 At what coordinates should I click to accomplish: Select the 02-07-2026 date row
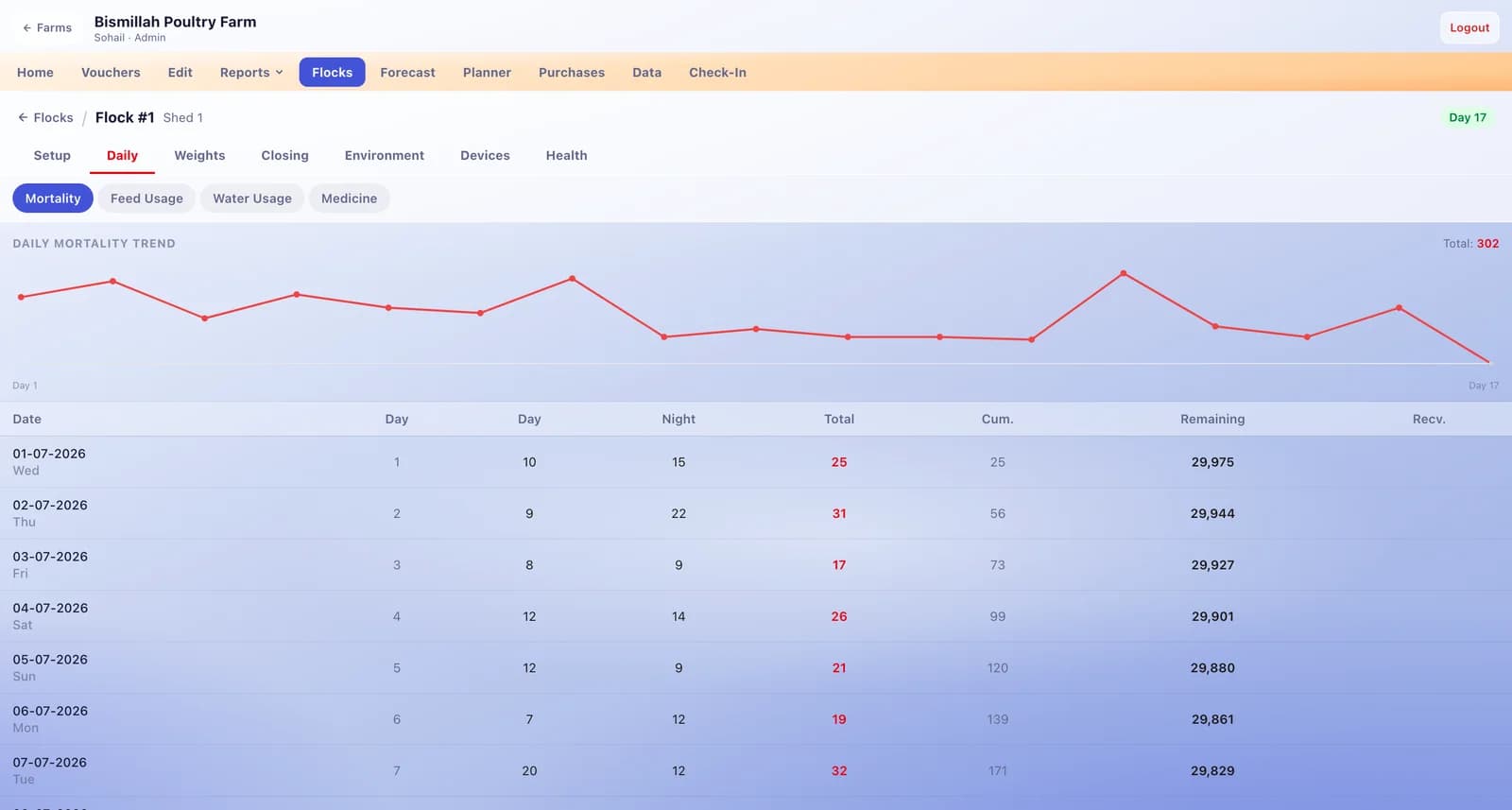(x=756, y=514)
